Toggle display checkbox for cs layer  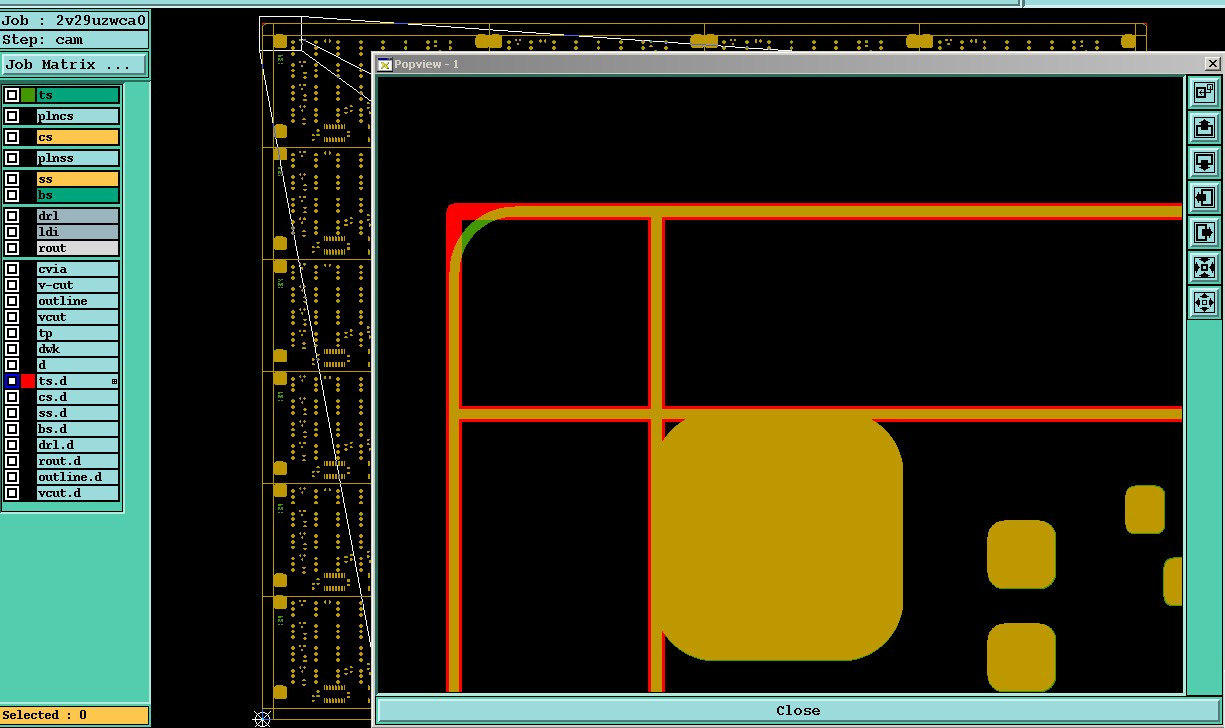[12, 137]
